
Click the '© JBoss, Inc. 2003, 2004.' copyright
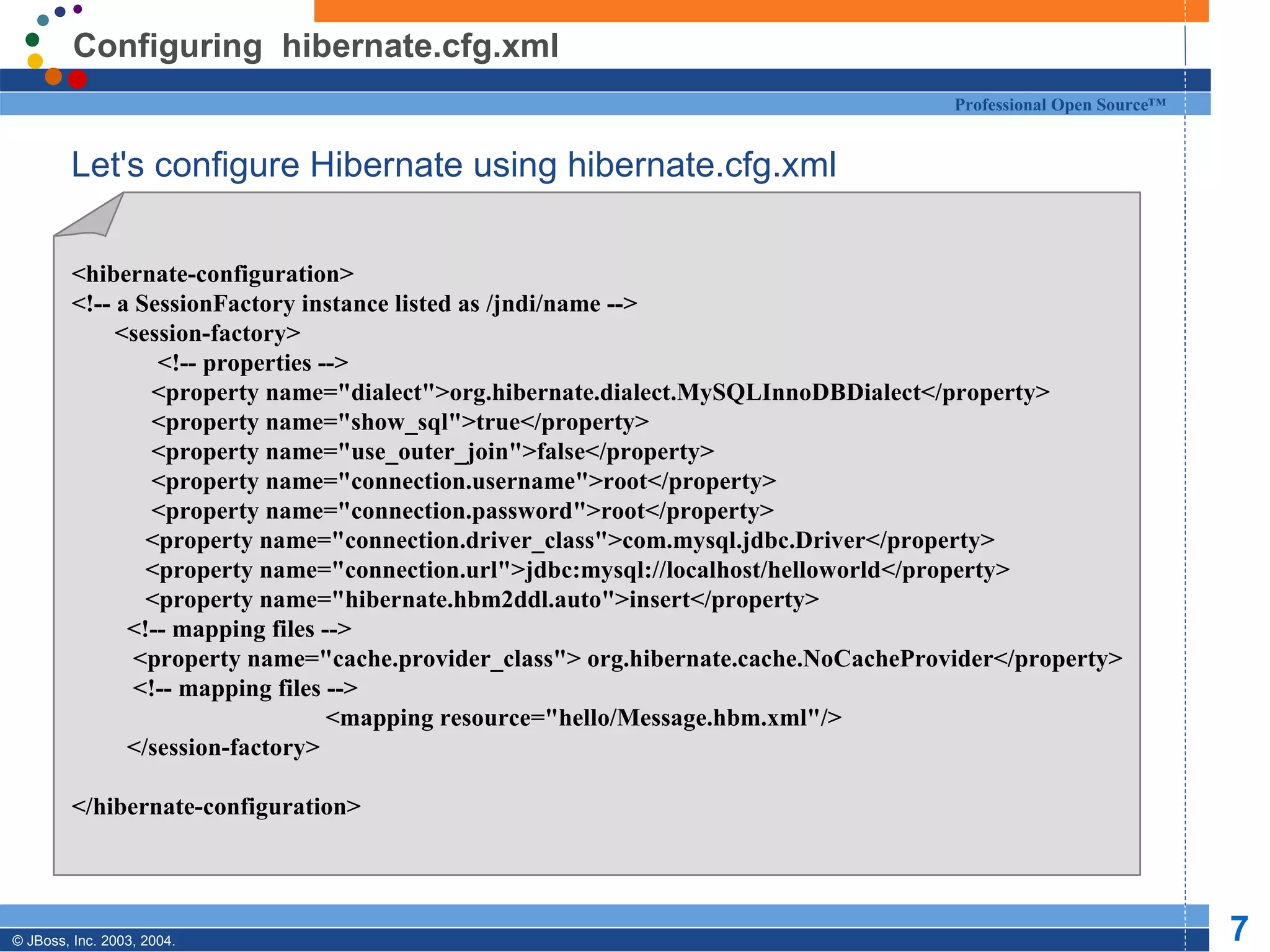click(94, 941)
